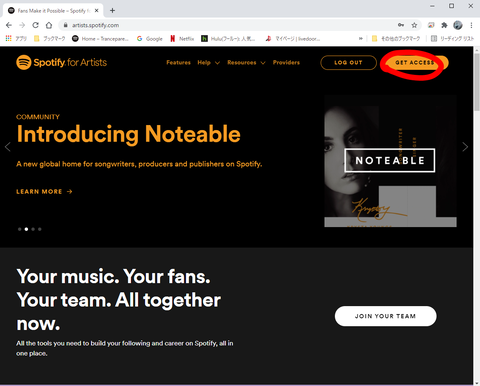Expand the Resources dropdown menu
Image resolution: width=480 pixels, height=386 pixels.
coord(246,63)
